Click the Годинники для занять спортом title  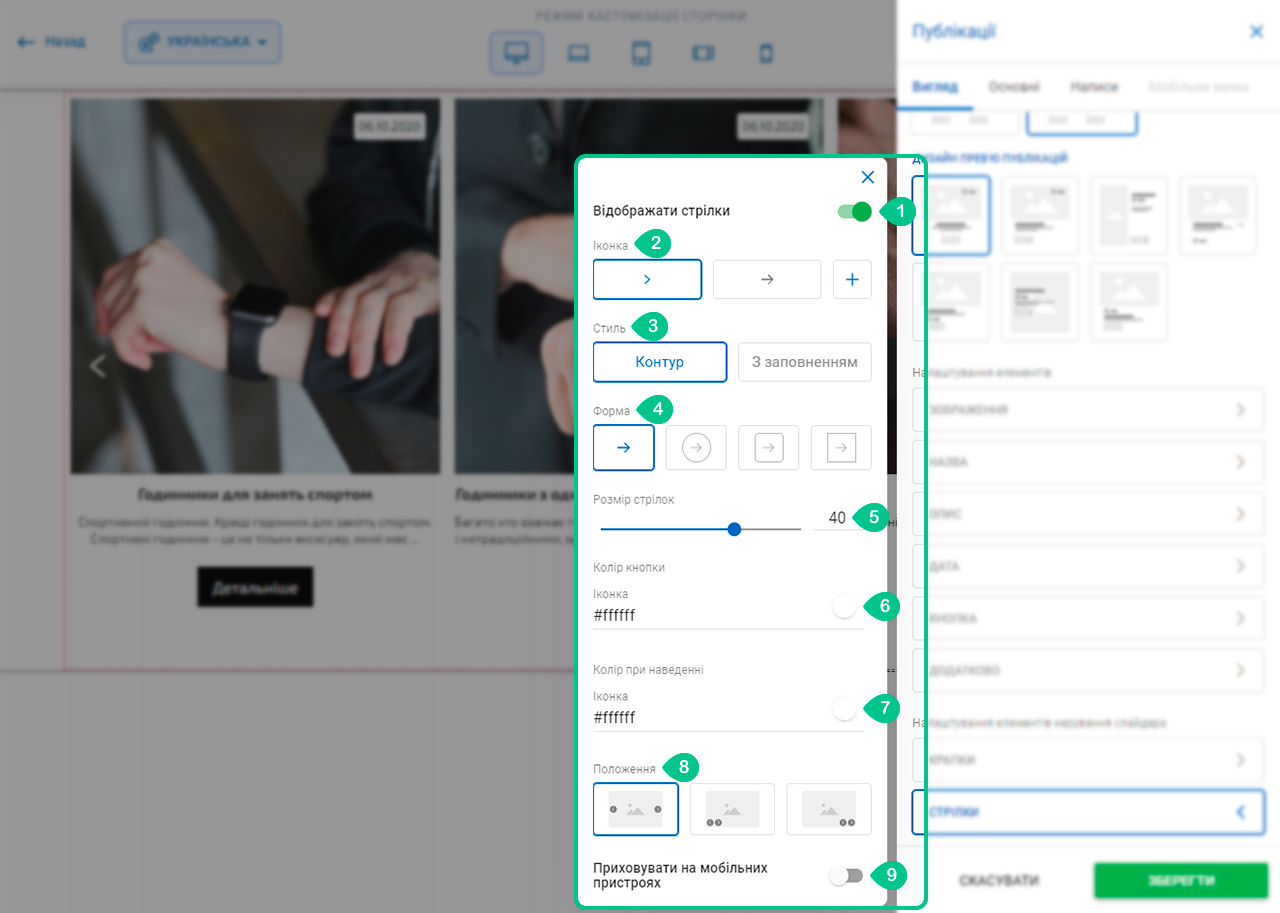255,494
